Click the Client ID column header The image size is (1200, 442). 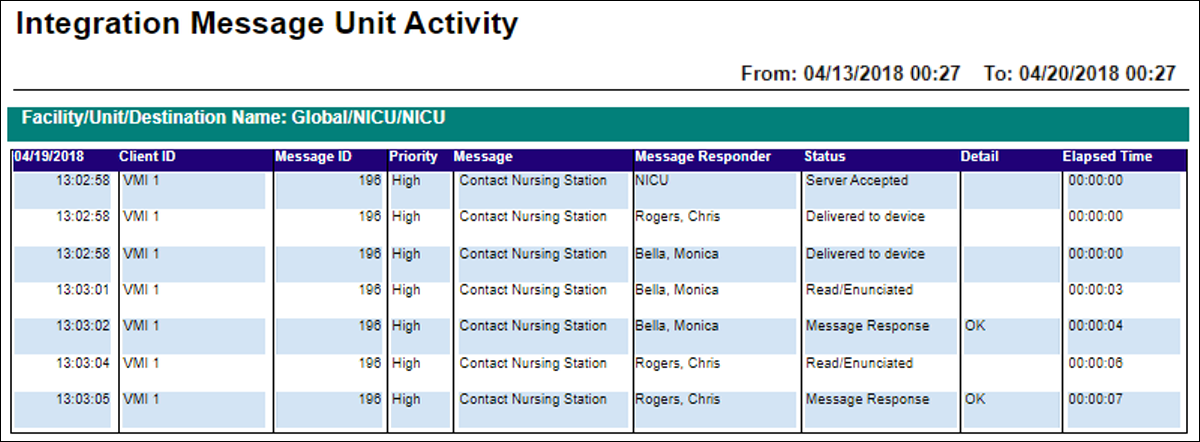tap(148, 157)
